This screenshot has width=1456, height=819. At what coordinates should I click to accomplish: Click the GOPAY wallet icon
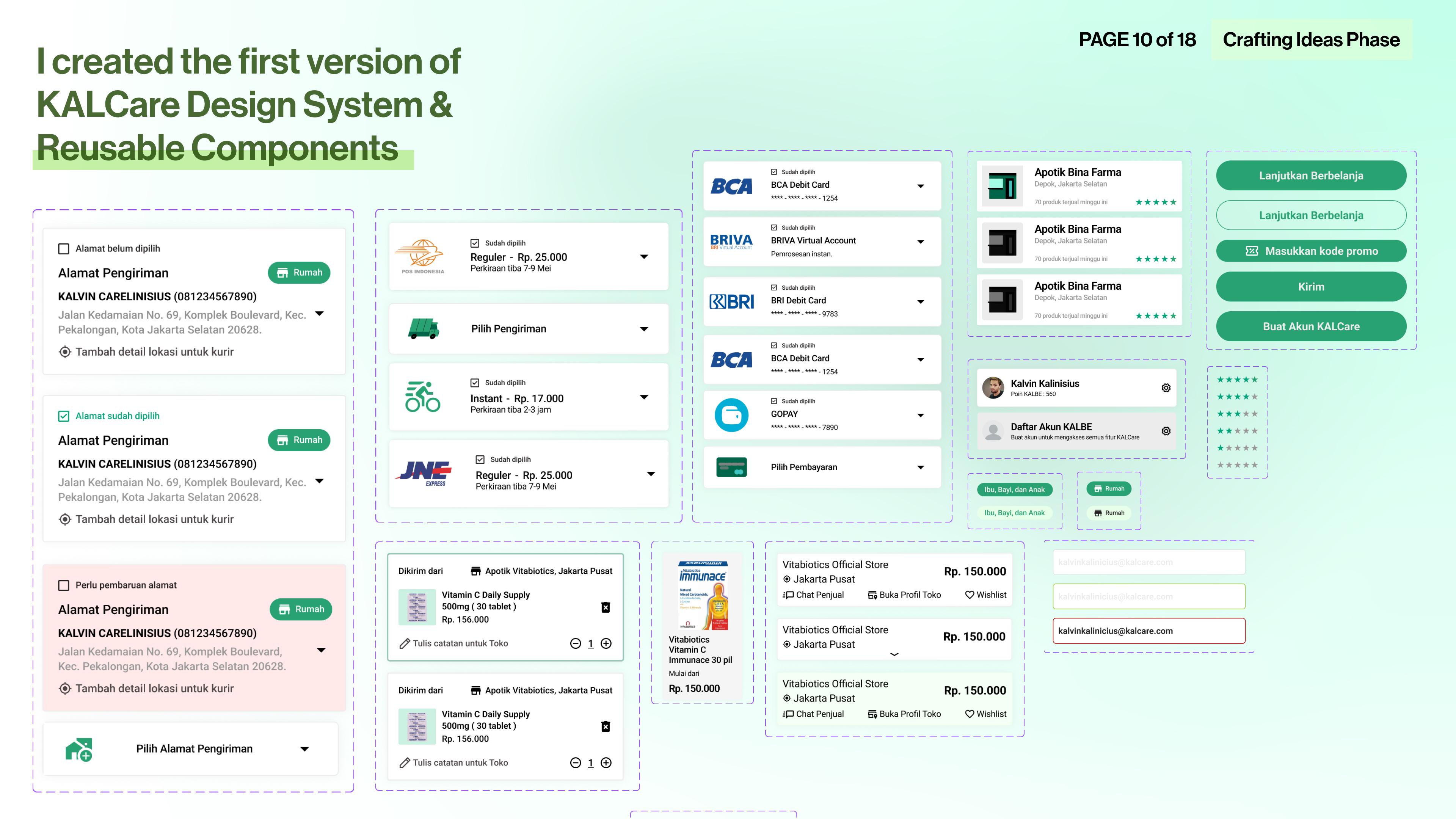(731, 415)
